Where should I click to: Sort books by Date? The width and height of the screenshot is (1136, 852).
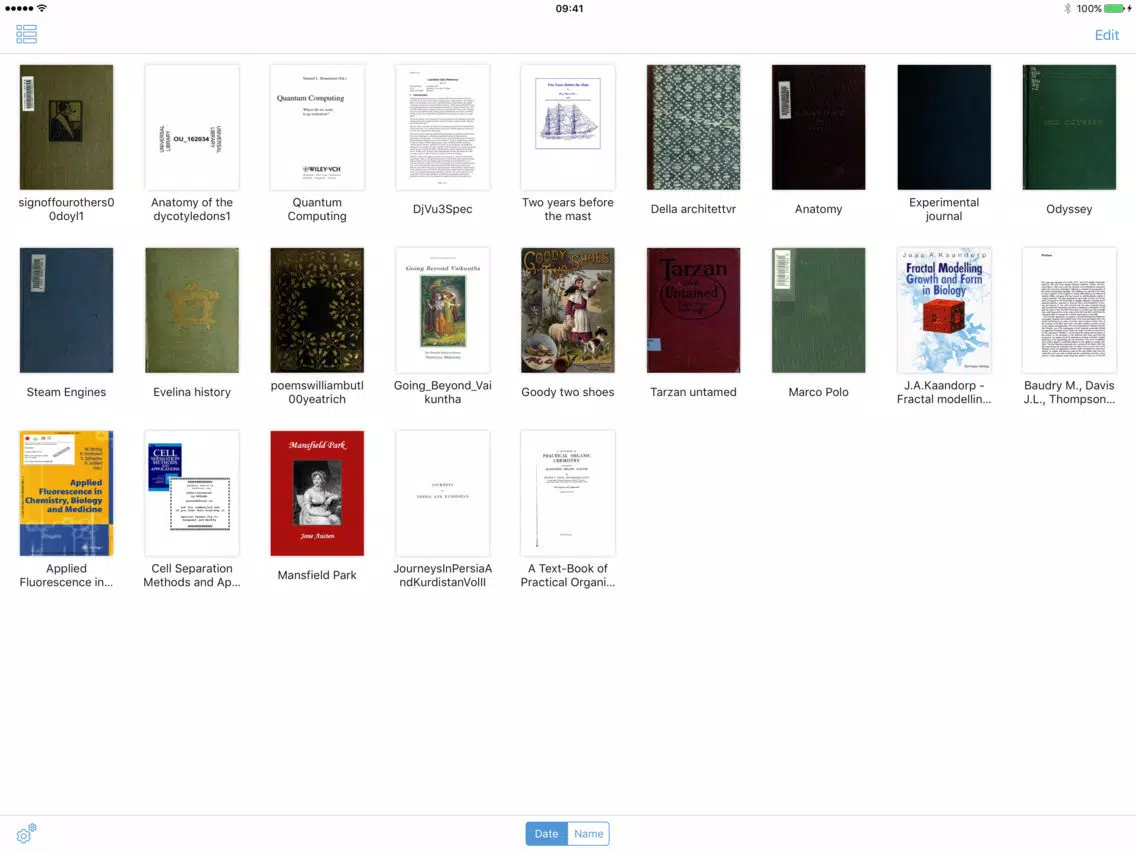[546, 834]
